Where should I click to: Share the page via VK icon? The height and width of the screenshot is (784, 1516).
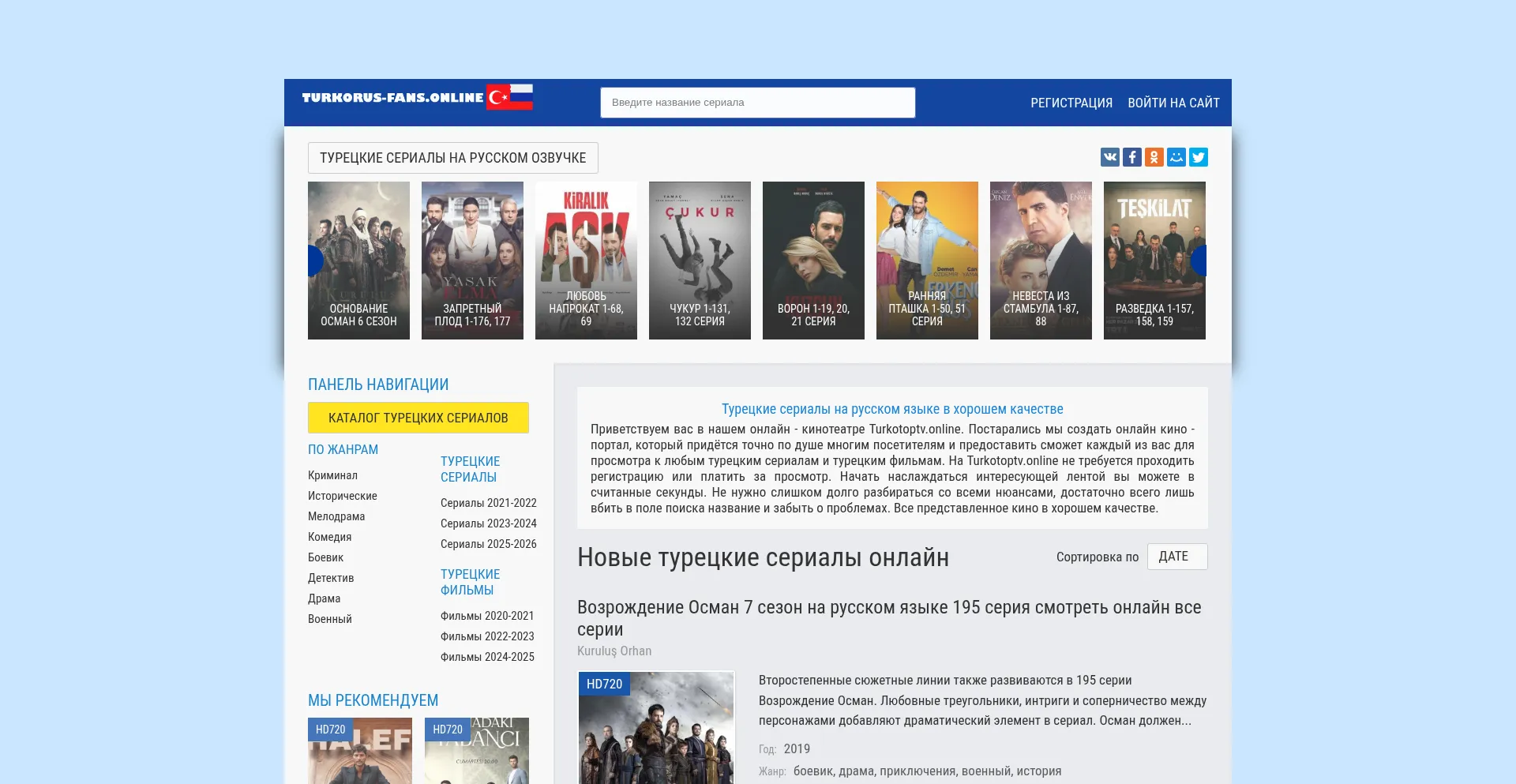(x=1109, y=157)
